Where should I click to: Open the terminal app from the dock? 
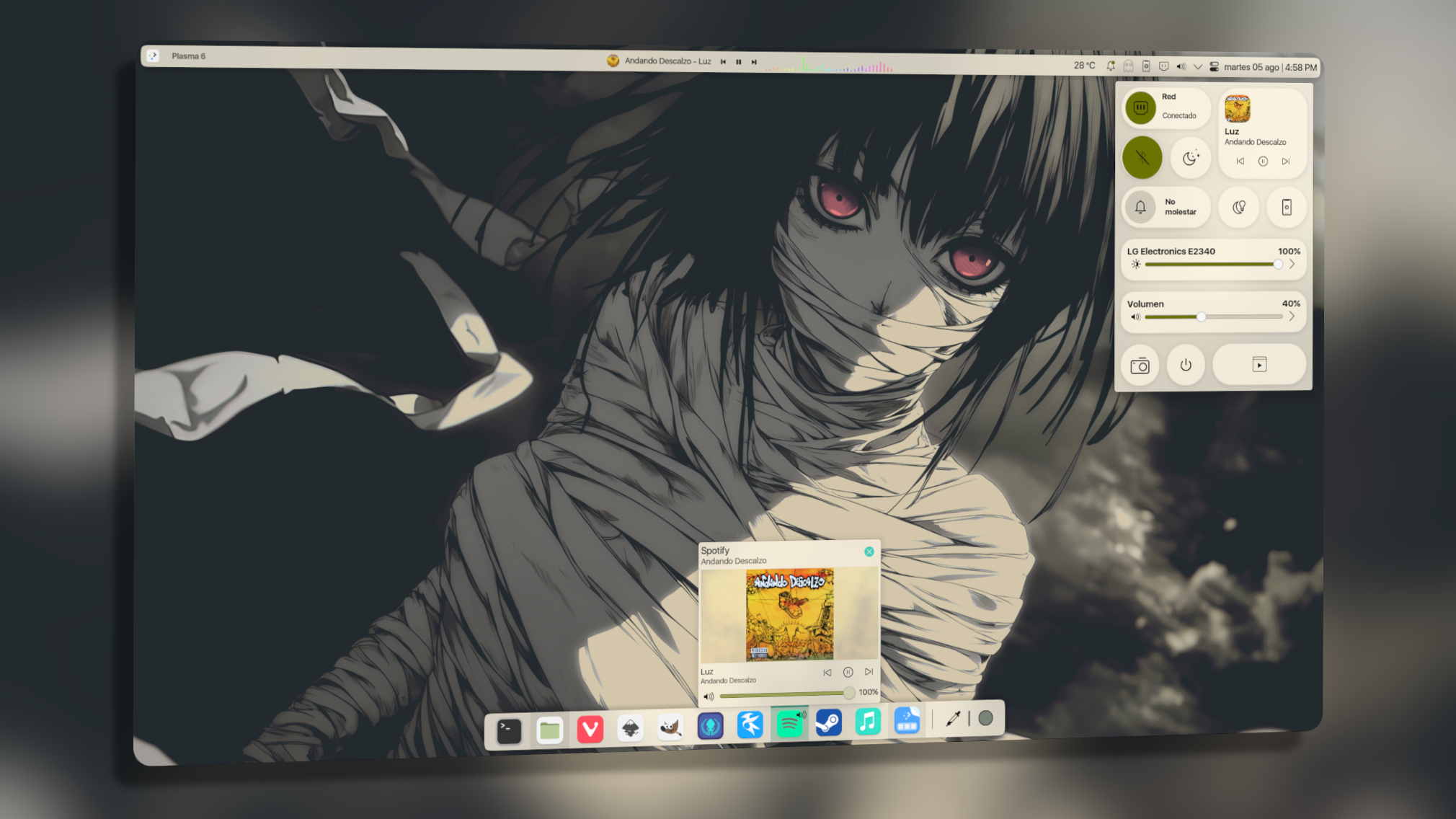point(509,731)
